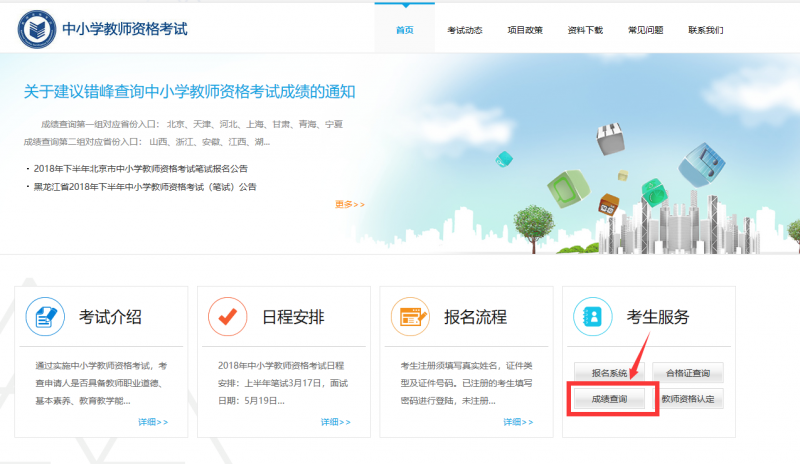Open the 常见问题 menu item
The image size is (800, 464).
point(645,30)
